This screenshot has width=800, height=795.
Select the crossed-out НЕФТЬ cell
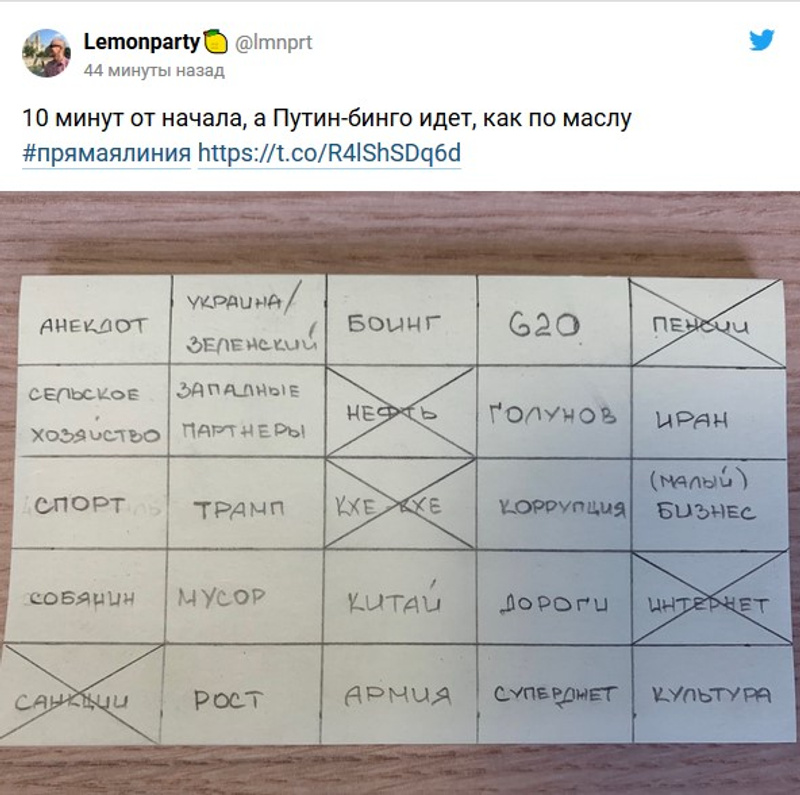click(399, 412)
